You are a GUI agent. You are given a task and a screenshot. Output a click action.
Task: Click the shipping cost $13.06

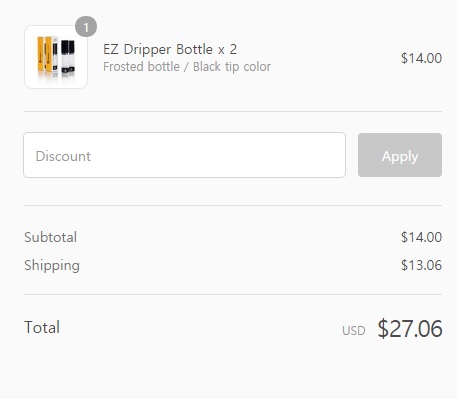(x=421, y=265)
